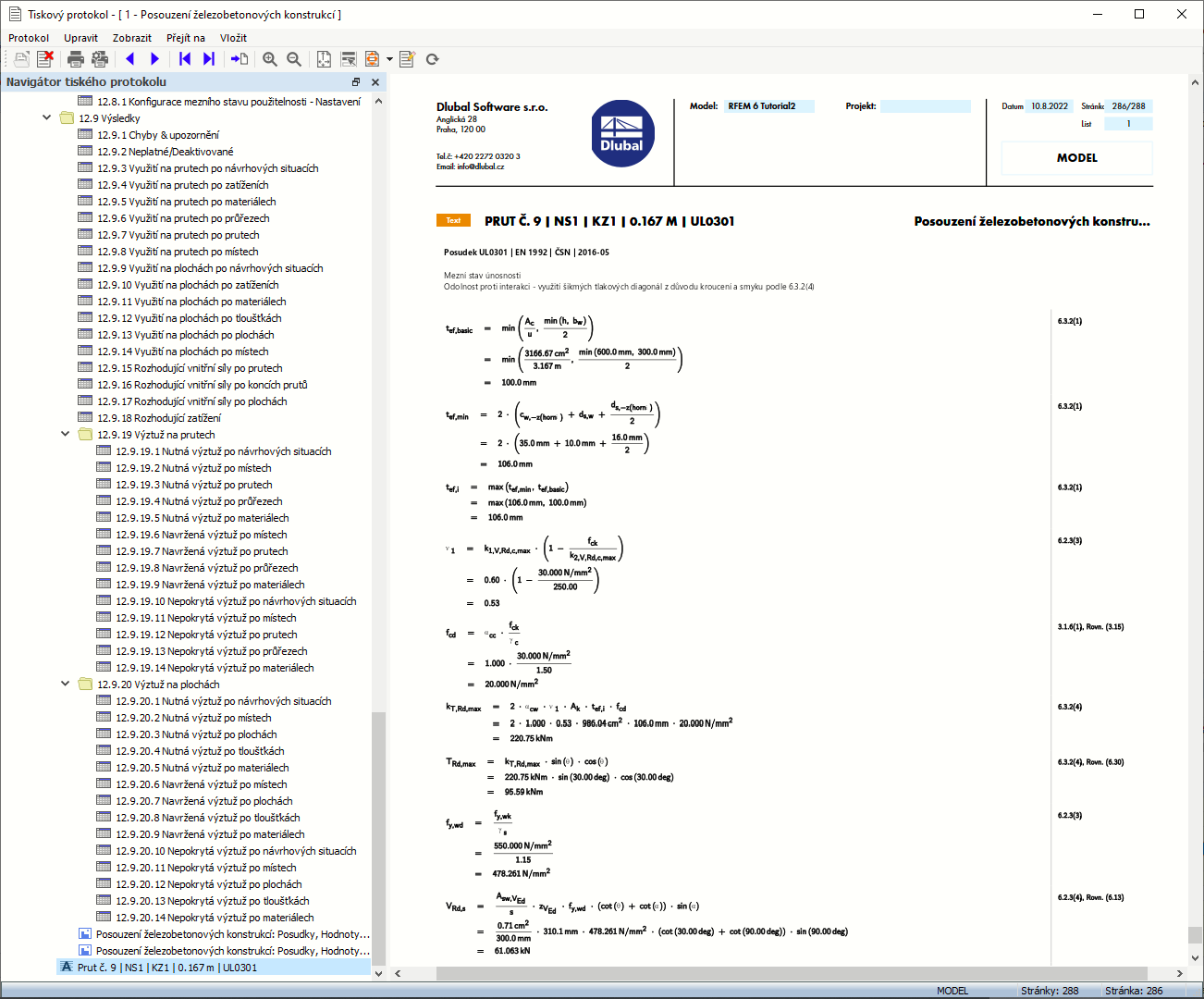The image size is (1204, 999).
Task: Click folder icon of 12.9.20 Výztuž na plochách
Action: [85, 684]
